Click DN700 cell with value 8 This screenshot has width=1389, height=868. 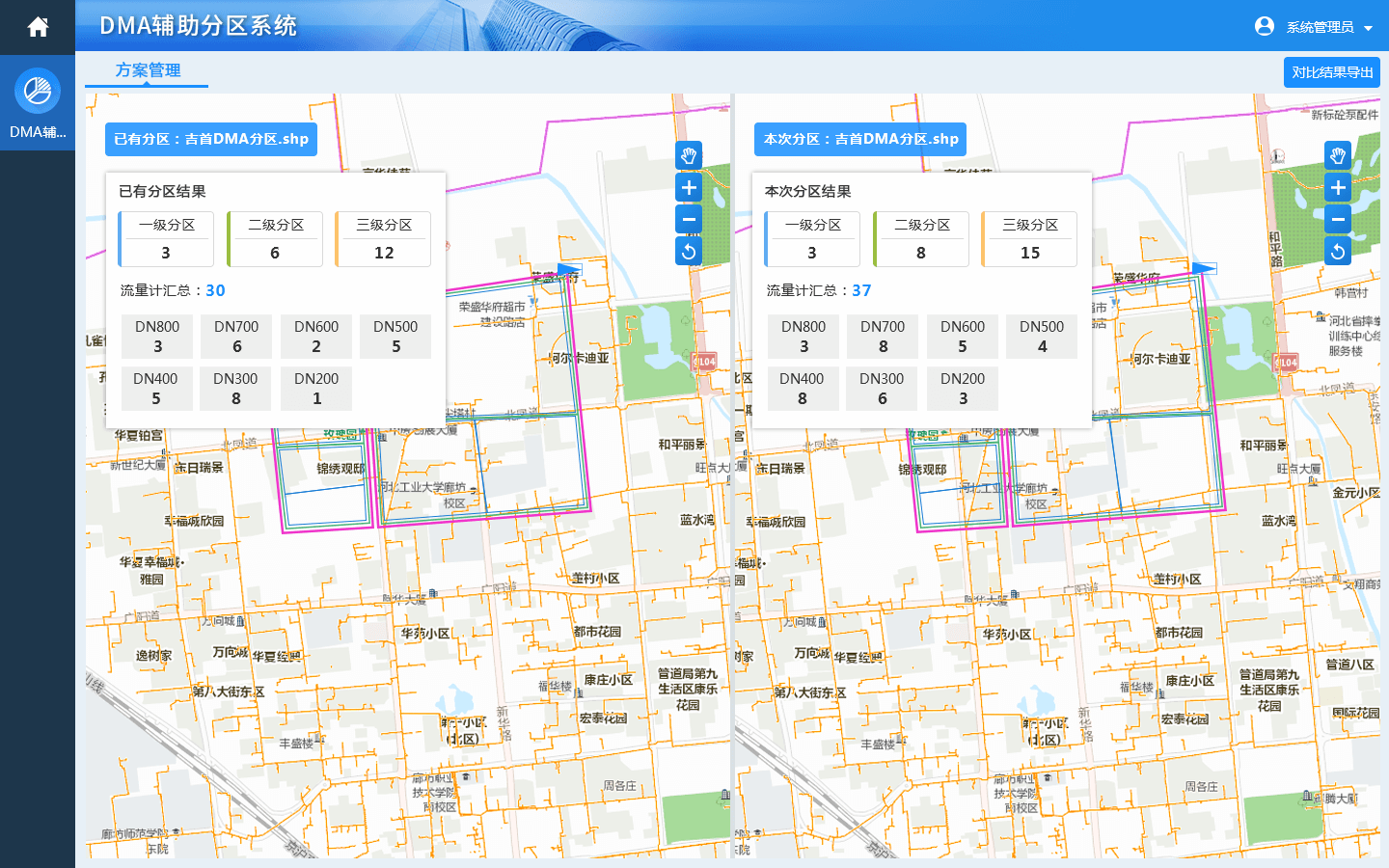pyautogui.click(x=883, y=337)
